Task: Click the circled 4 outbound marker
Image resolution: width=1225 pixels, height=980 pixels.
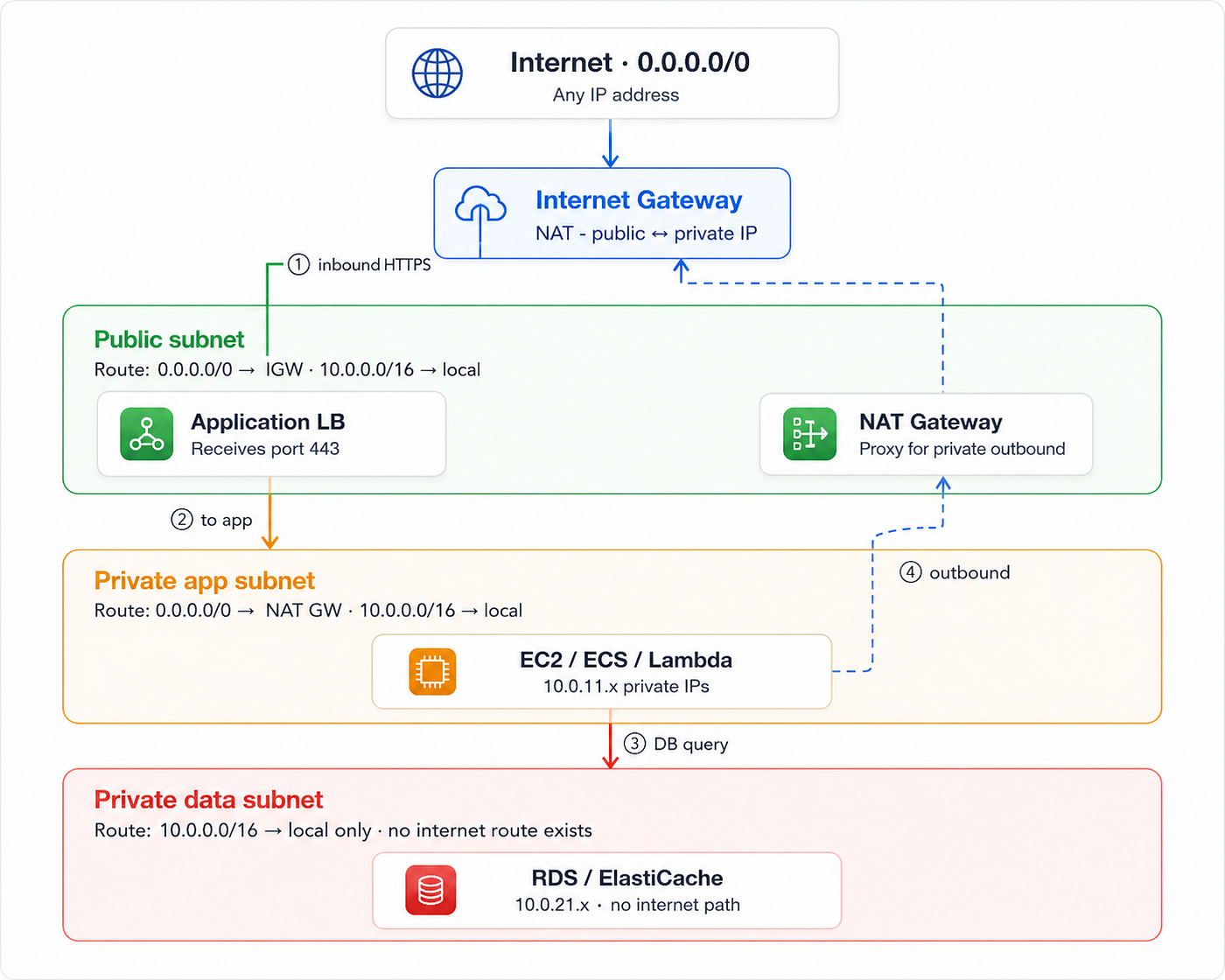Action: pyautogui.click(x=911, y=572)
